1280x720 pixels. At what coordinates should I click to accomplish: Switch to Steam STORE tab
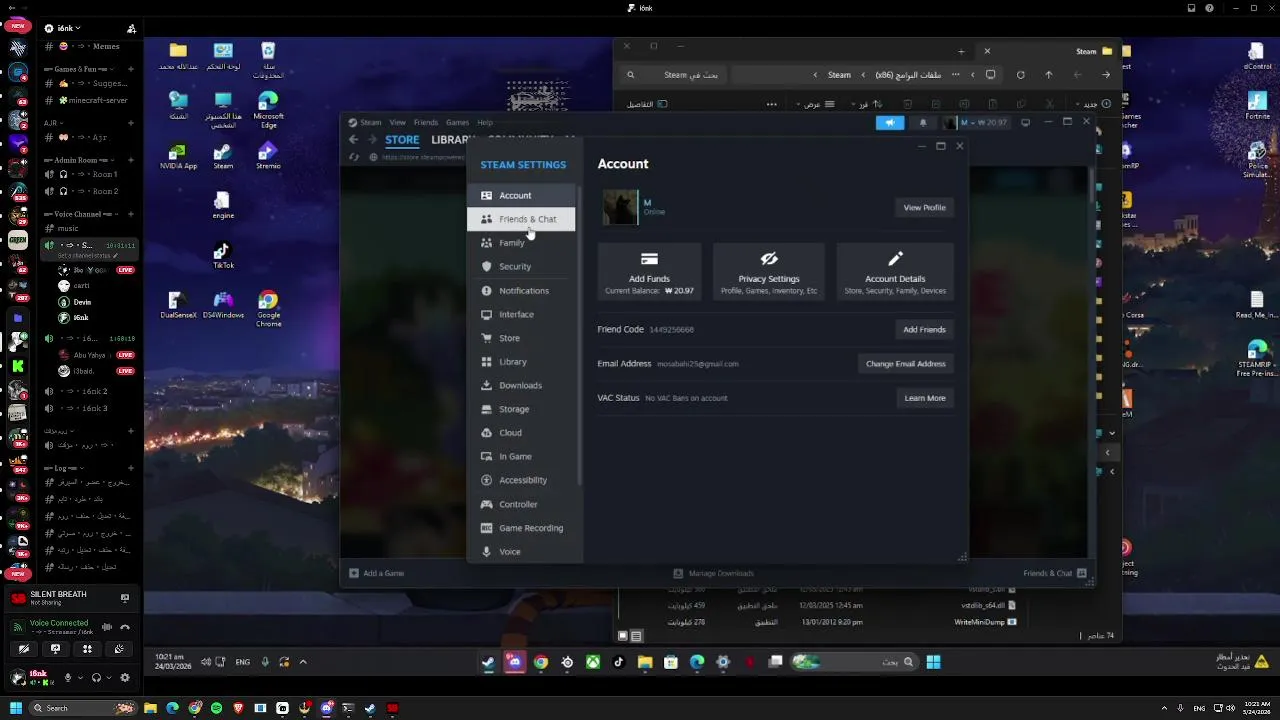(x=402, y=140)
